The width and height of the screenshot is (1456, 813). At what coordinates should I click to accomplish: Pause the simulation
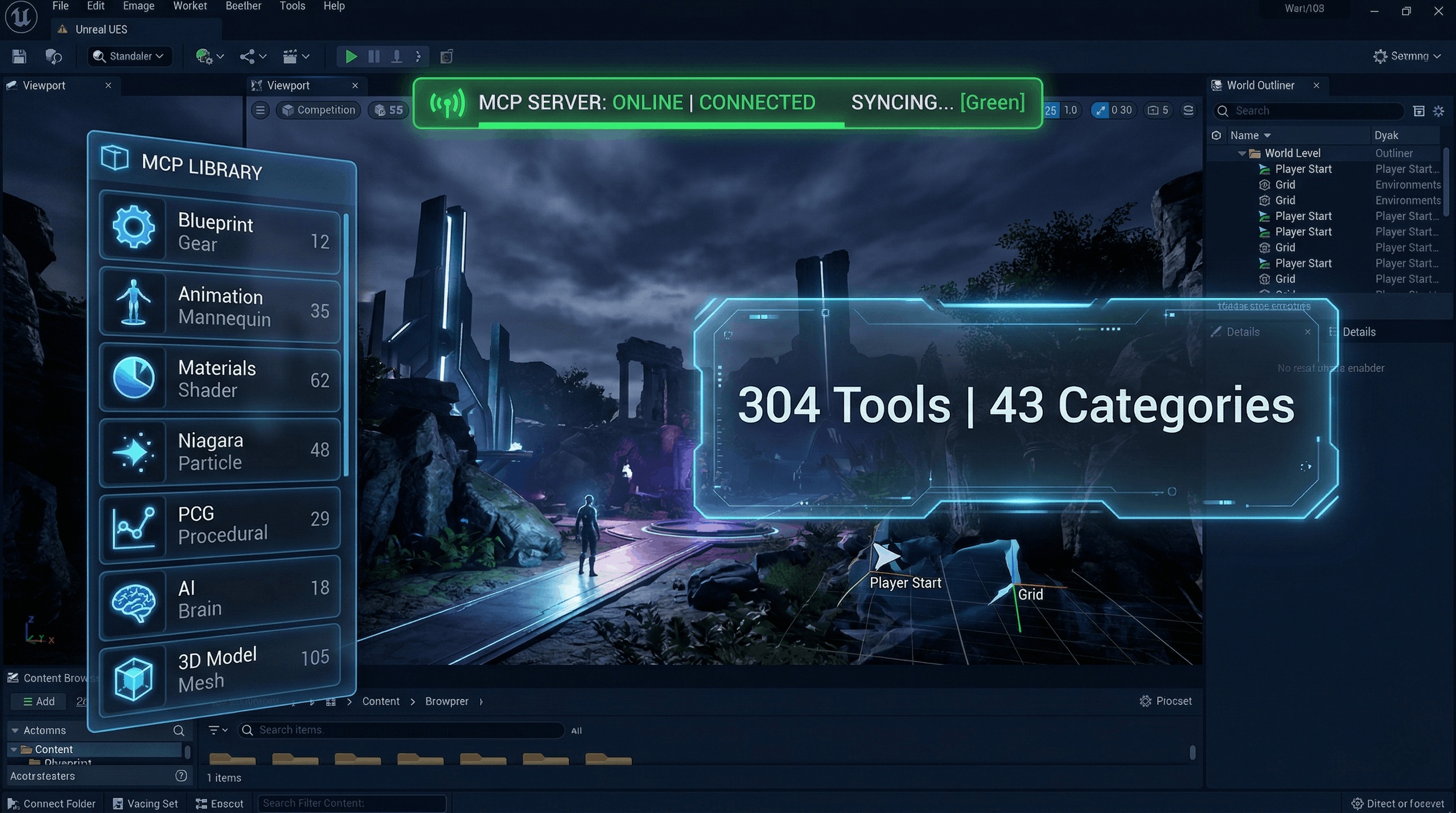click(374, 56)
